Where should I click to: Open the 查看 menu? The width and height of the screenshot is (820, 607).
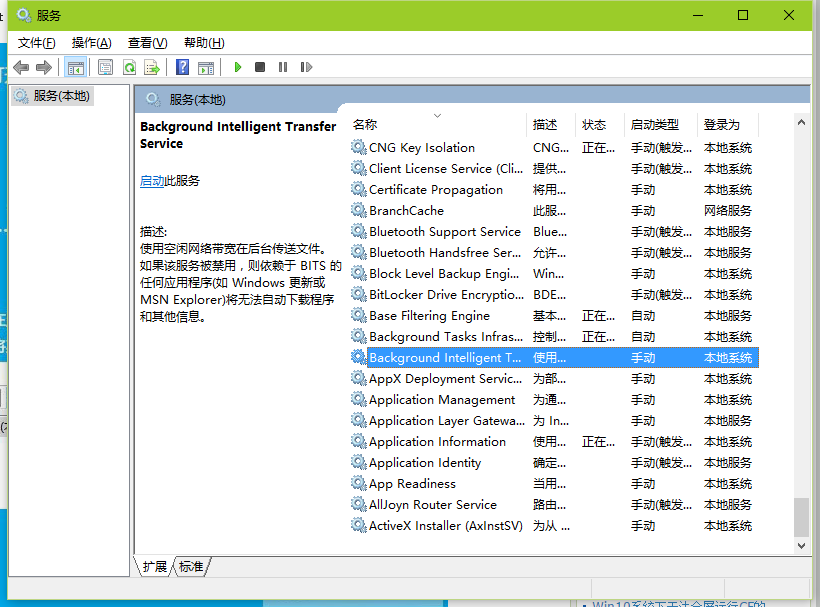click(x=146, y=42)
